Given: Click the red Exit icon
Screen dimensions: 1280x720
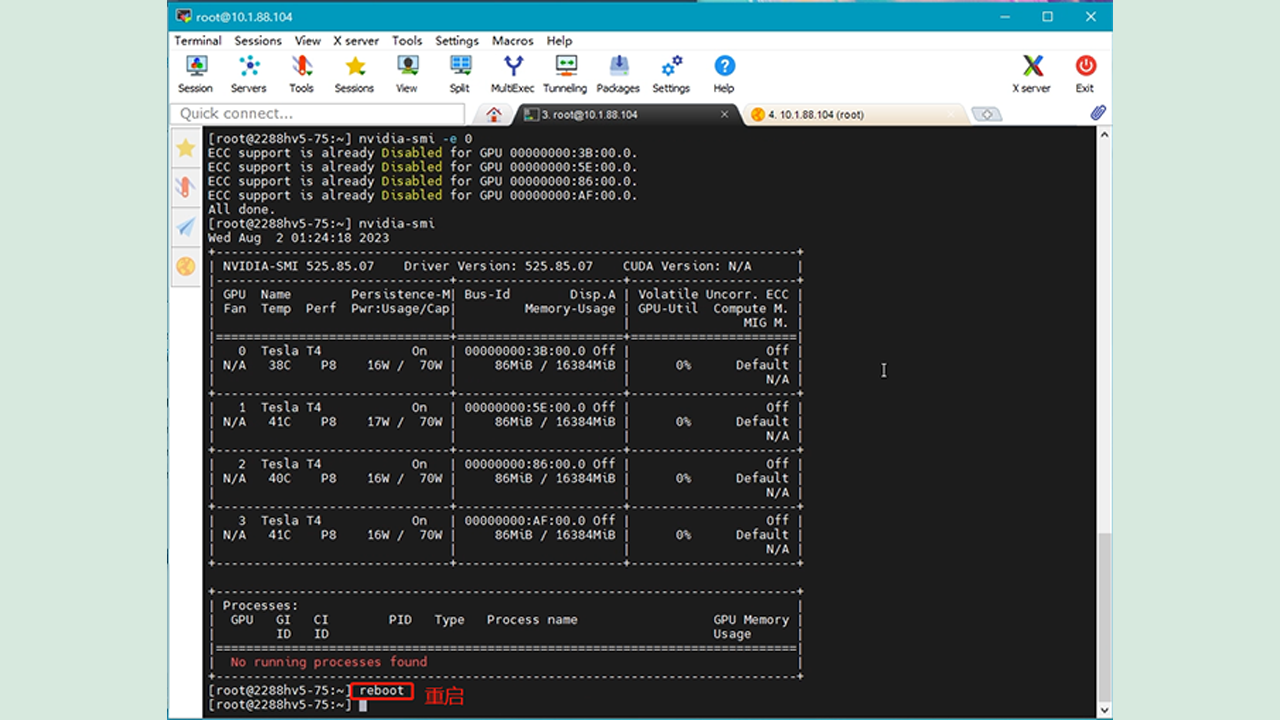Looking at the screenshot, I should 1085,74.
